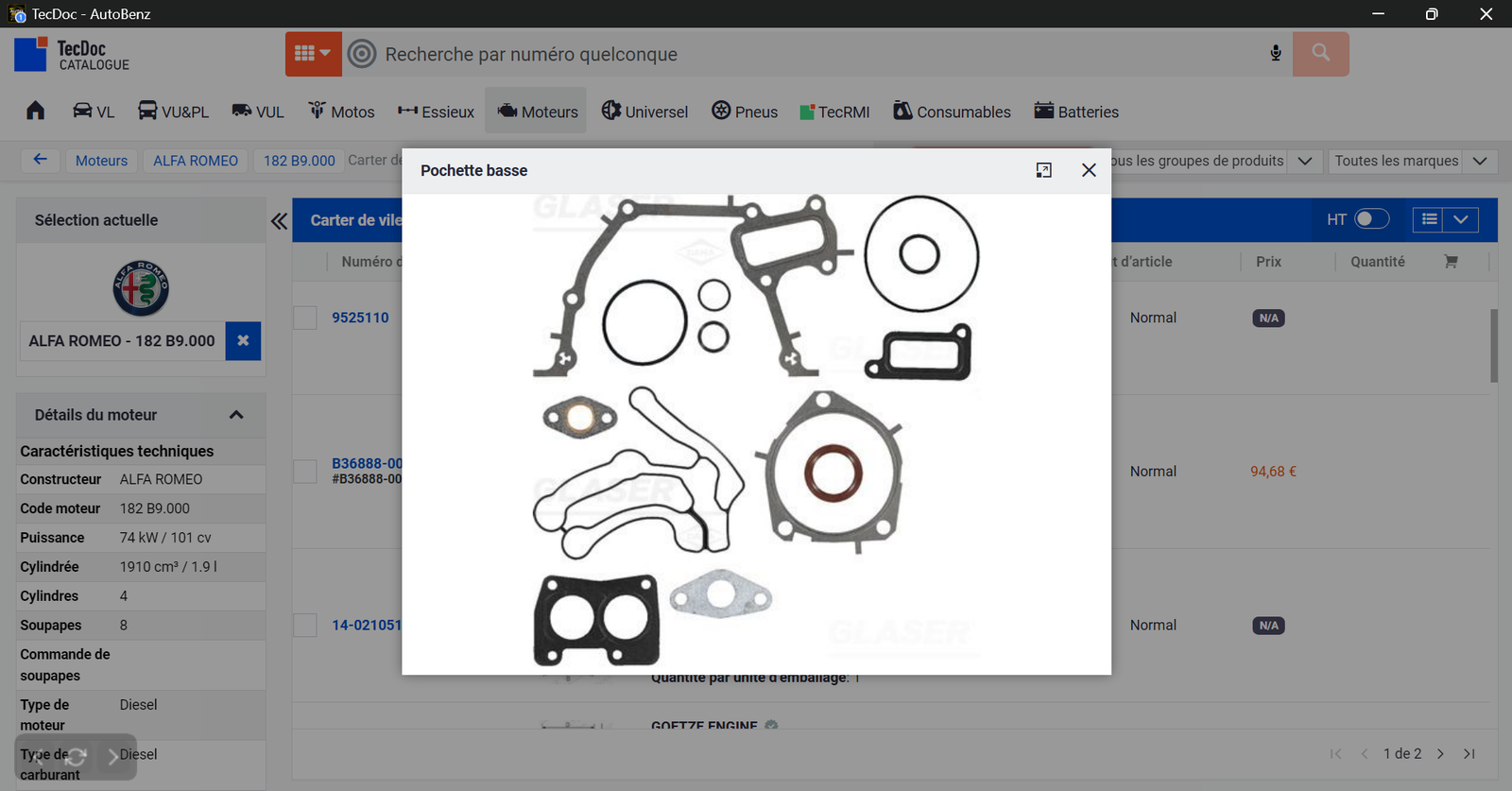This screenshot has width=1512, height=791.
Task: Open the Consommables section
Action: pyautogui.click(x=952, y=112)
